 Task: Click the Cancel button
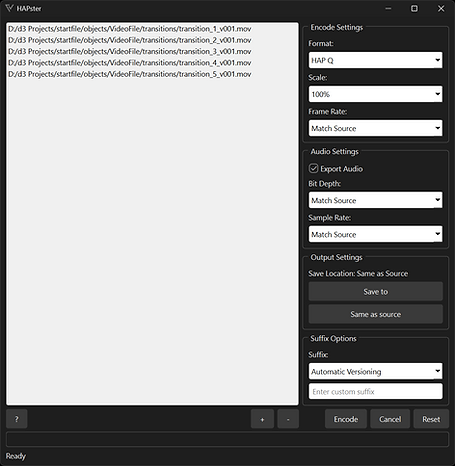click(x=390, y=419)
